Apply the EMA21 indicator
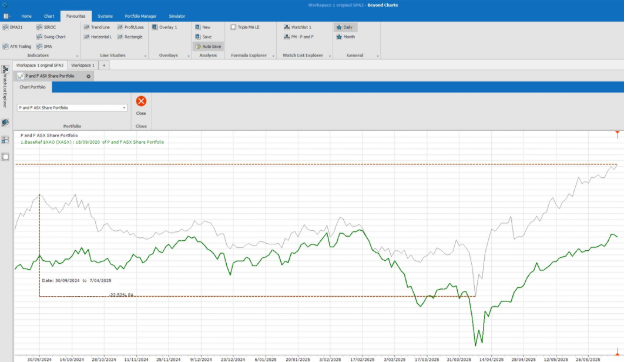626x362 pixels. (12, 27)
